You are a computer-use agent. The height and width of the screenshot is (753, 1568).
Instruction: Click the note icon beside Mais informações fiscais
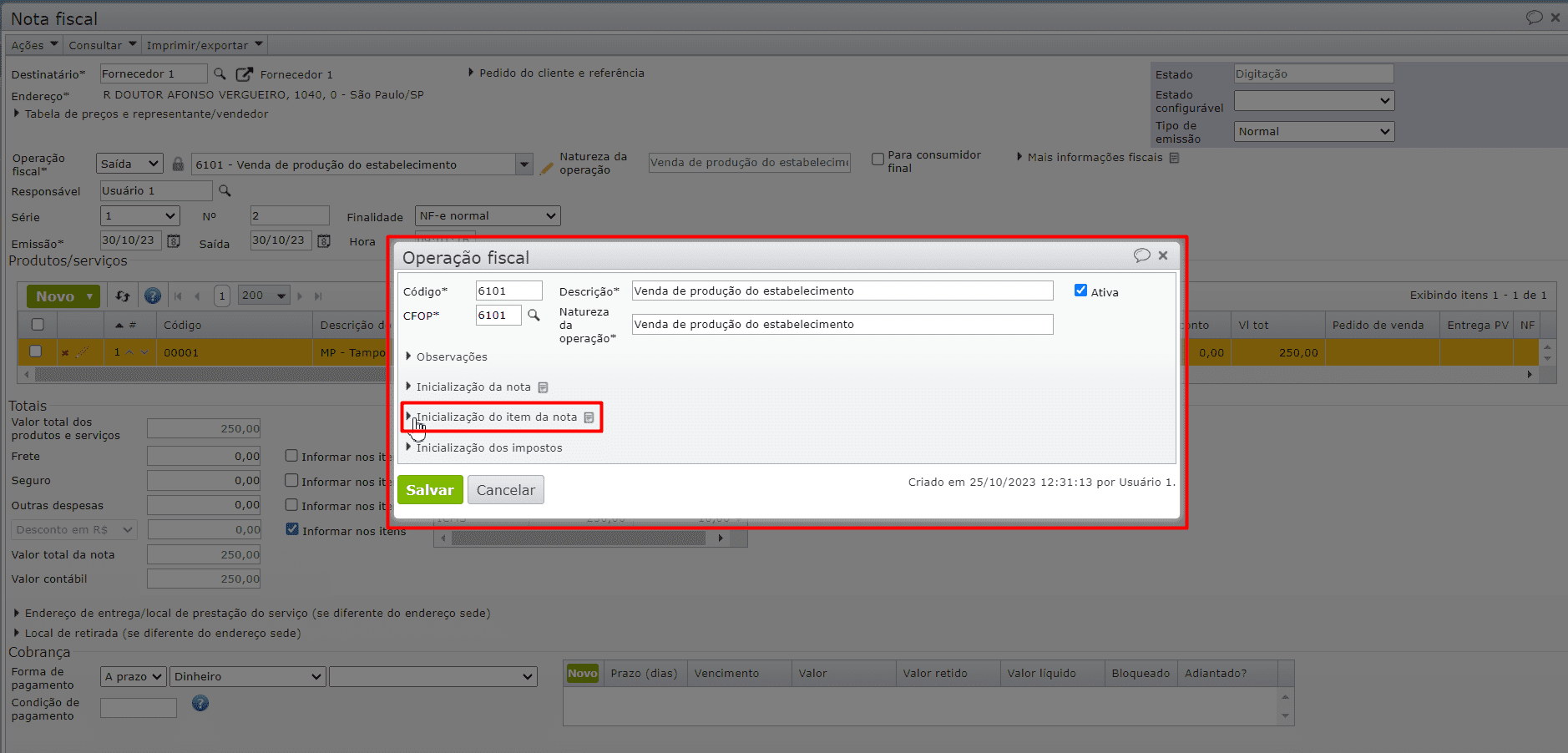pos(1174,158)
